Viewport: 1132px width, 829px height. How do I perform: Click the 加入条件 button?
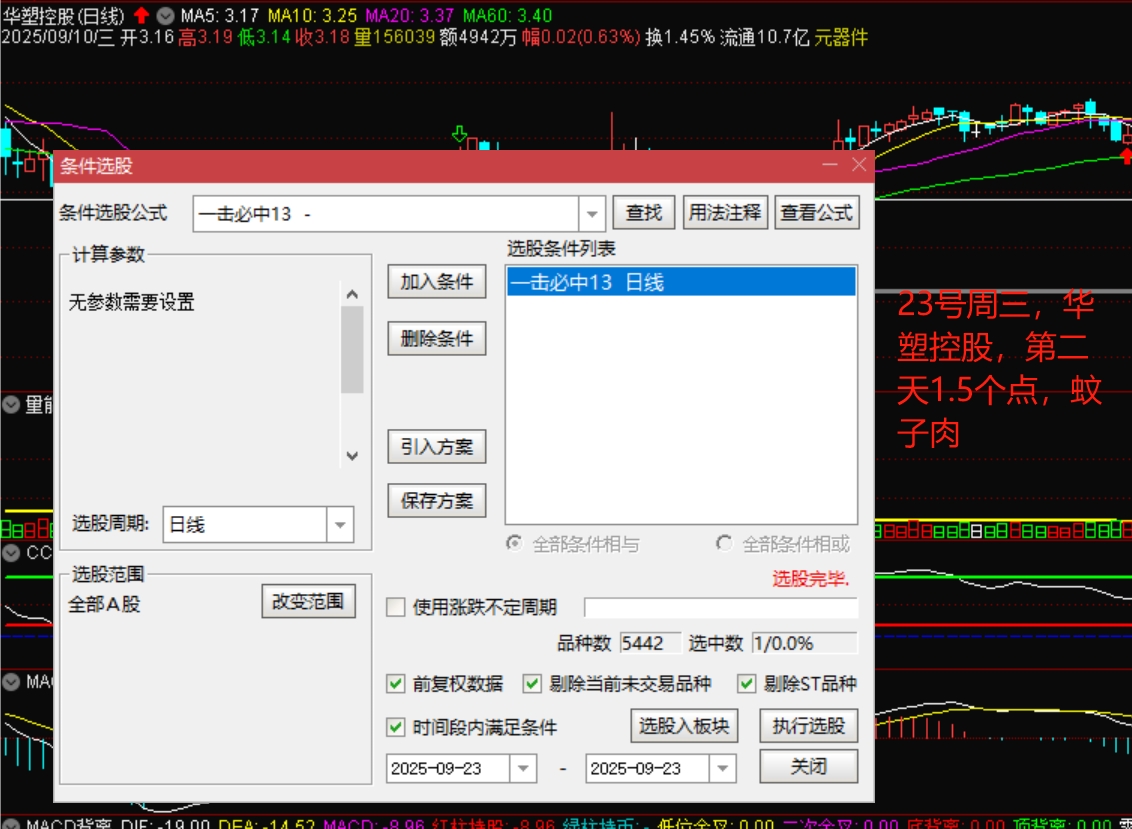pos(437,282)
